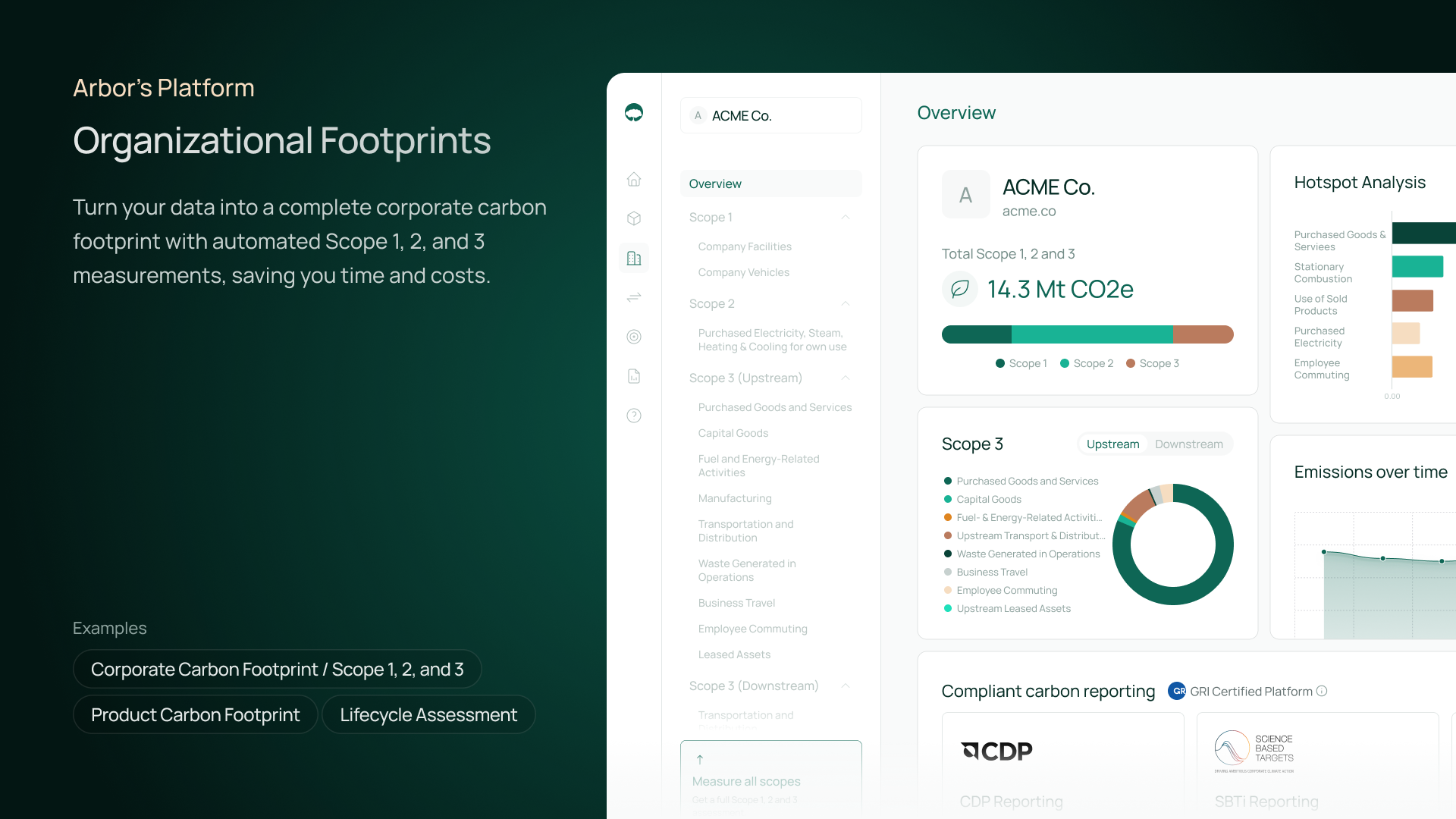Collapse the Scope 1 section chevron
Screen dimensions: 1456x819
(x=845, y=218)
